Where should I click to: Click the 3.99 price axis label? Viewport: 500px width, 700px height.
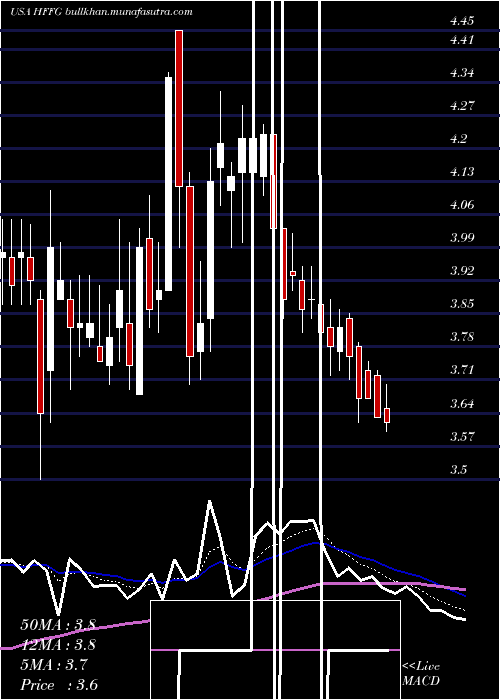pyautogui.click(x=462, y=238)
